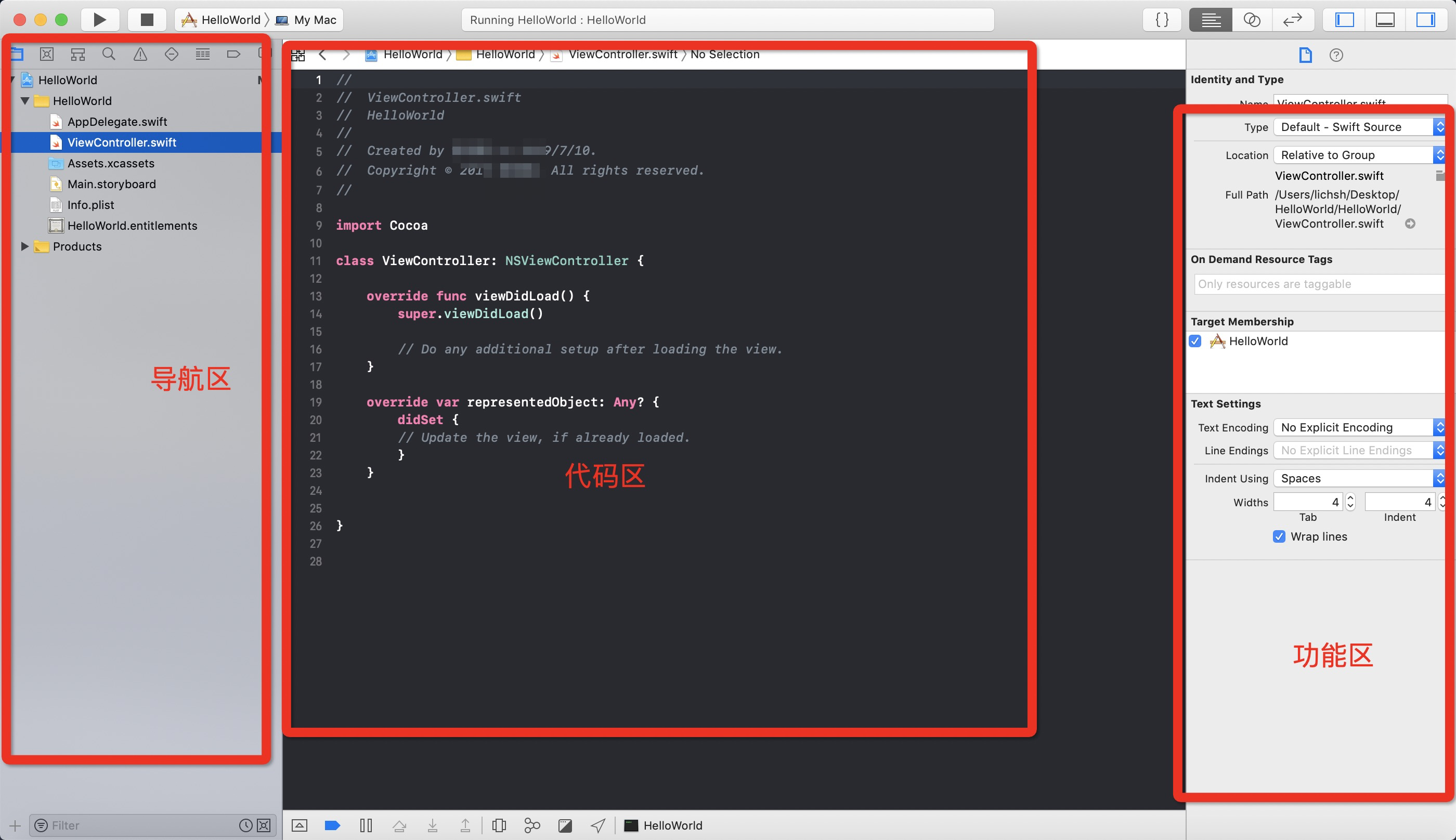Open the Location dropdown Relative to Group
The image size is (1456, 840).
pos(1359,154)
